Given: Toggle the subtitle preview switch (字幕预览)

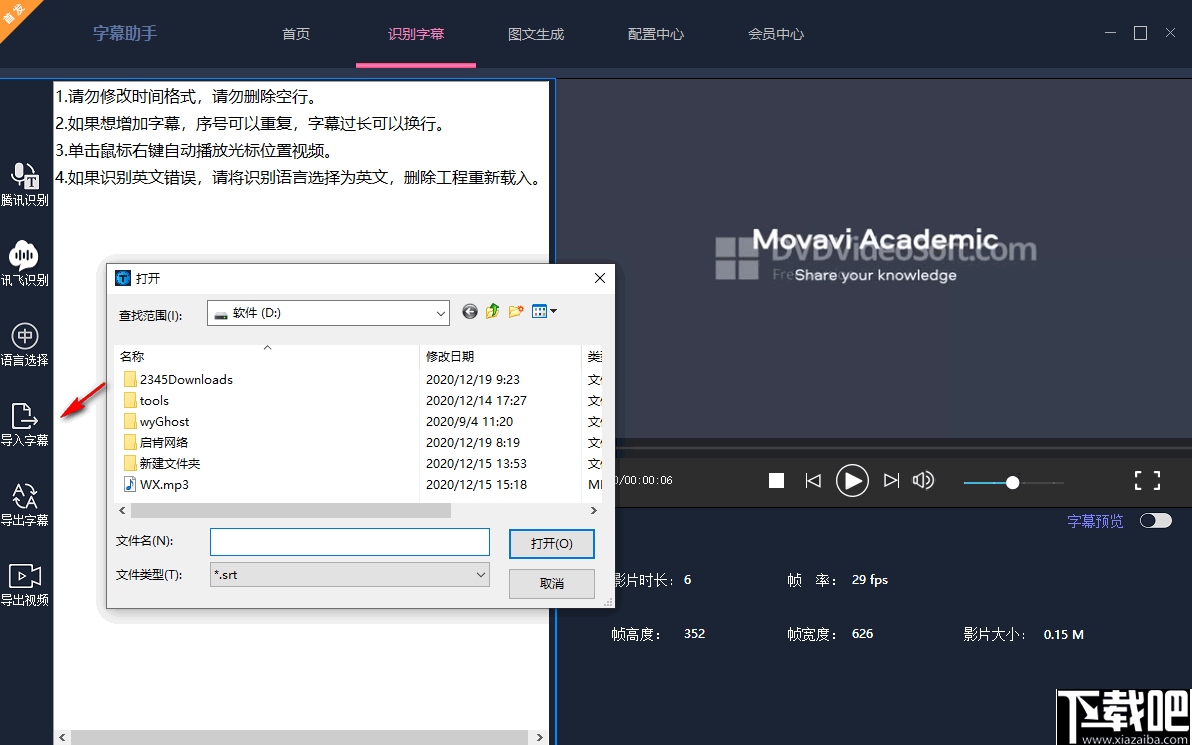Looking at the screenshot, I should point(1156,522).
